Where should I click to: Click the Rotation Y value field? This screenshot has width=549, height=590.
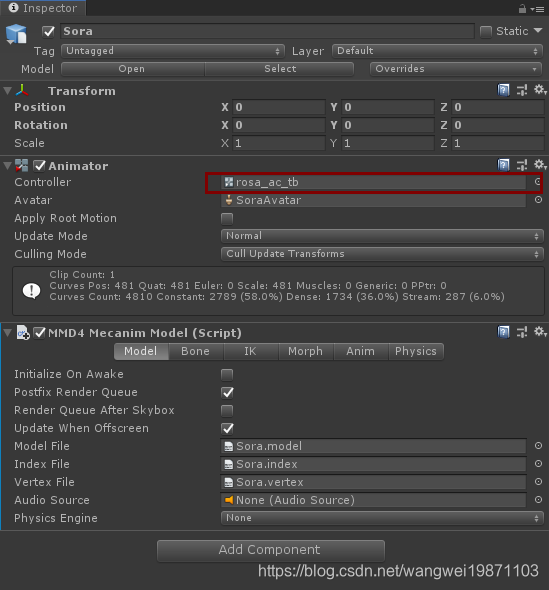tap(388, 125)
